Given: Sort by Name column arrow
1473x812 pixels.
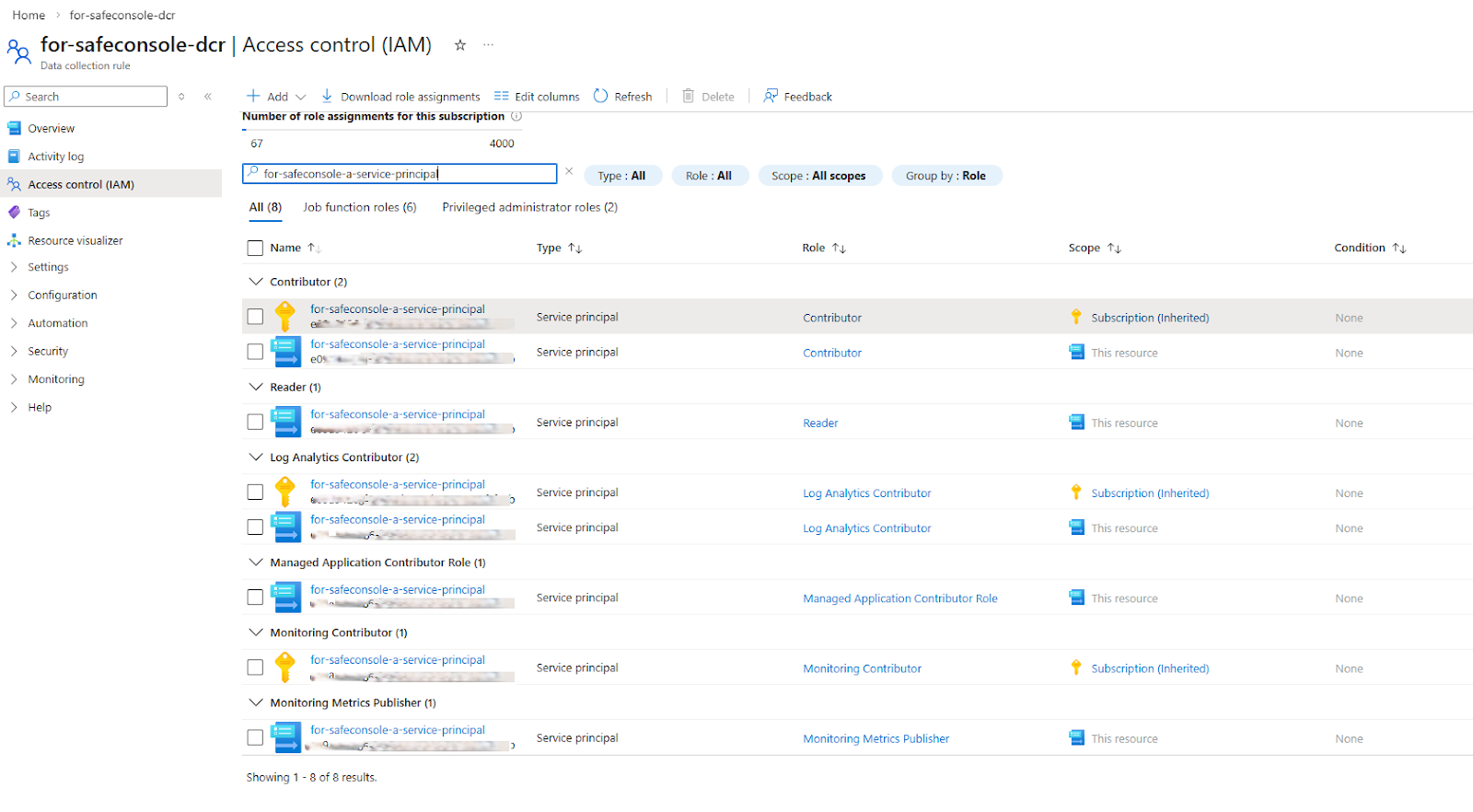Looking at the screenshot, I should [313, 248].
